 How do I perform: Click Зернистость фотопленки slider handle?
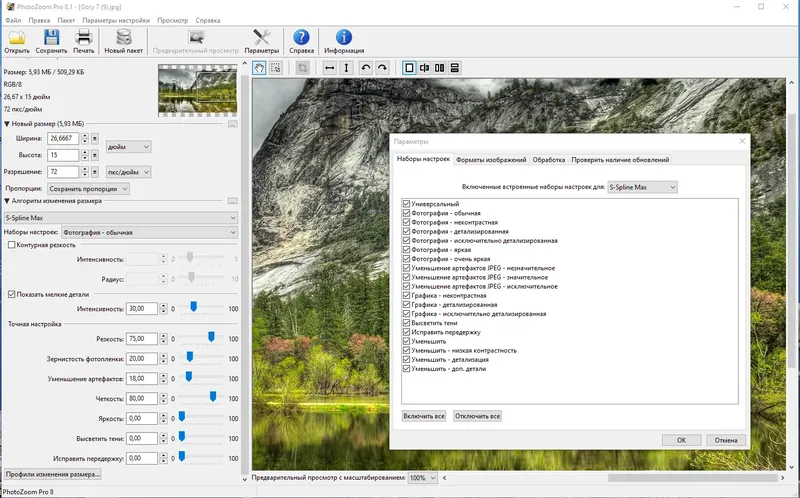coord(190,357)
